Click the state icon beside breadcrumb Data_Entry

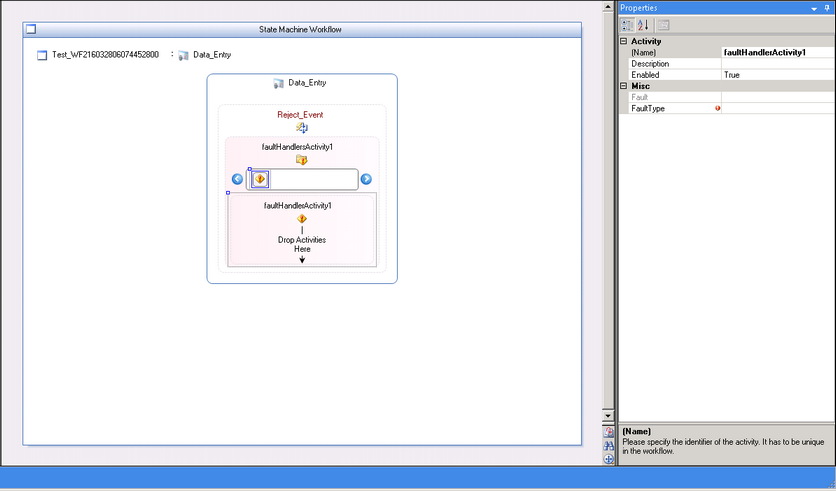(183, 55)
